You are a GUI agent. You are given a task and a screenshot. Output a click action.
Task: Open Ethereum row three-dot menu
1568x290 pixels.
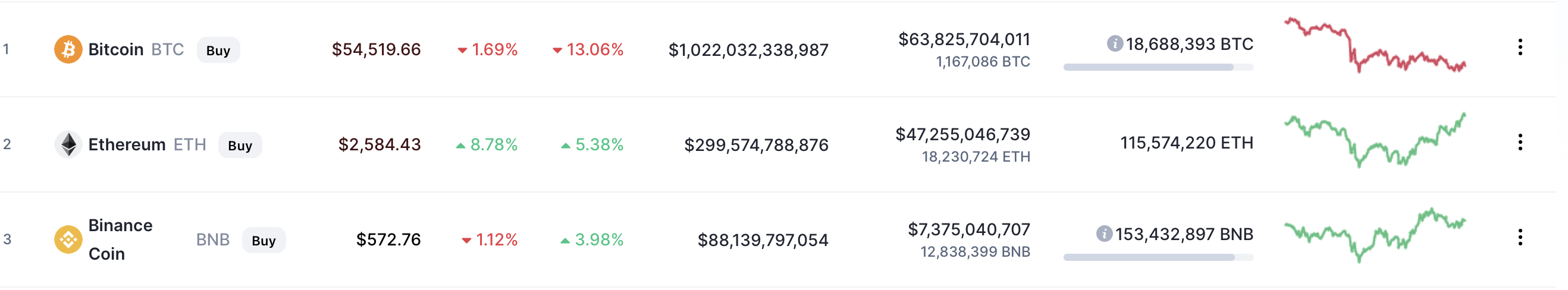(x=1520, y=142)
